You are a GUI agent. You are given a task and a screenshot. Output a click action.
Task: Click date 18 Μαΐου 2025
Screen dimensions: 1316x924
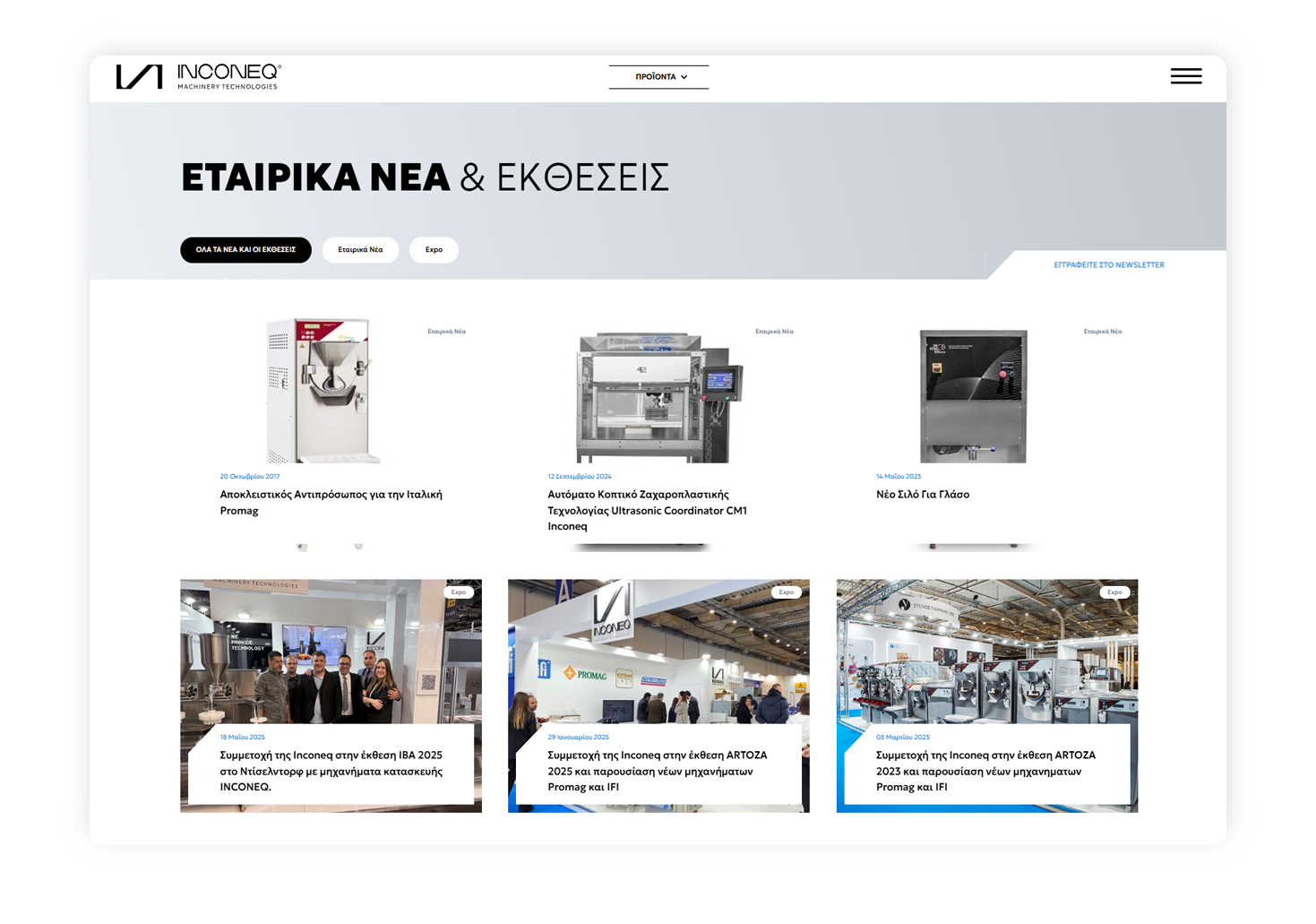(242, 738)
